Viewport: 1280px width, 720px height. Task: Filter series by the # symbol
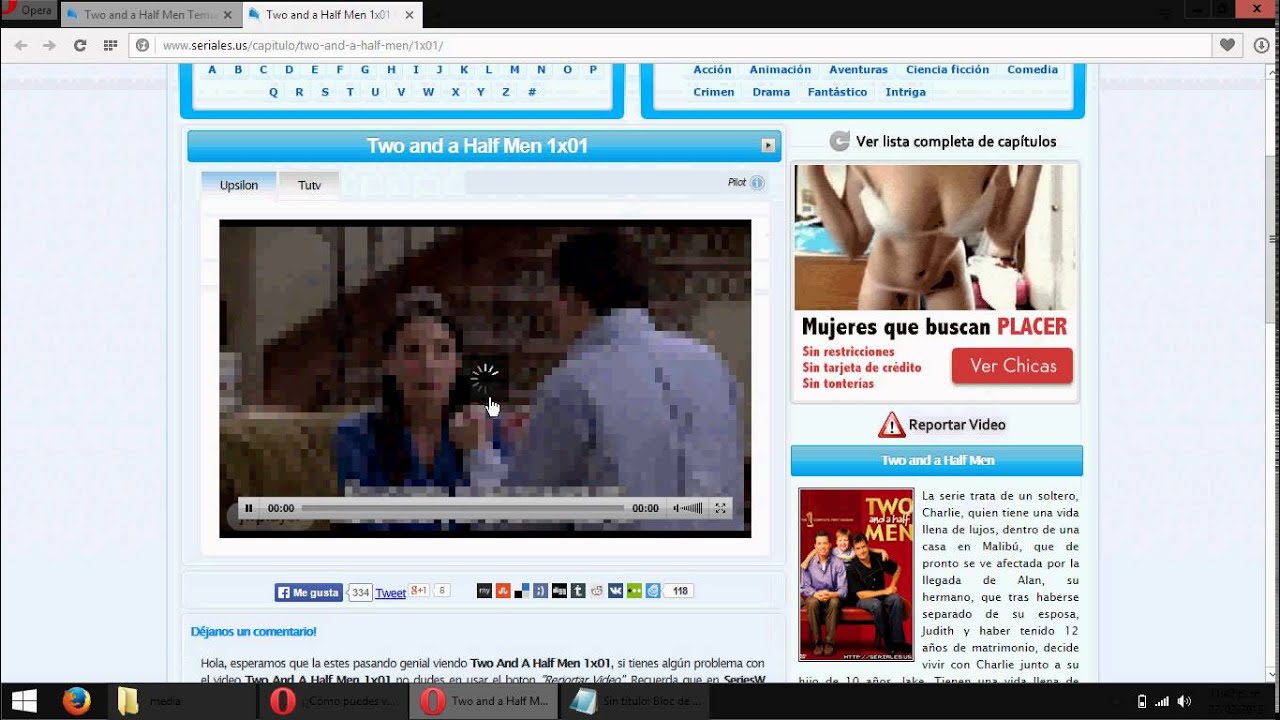click(532, 92)
